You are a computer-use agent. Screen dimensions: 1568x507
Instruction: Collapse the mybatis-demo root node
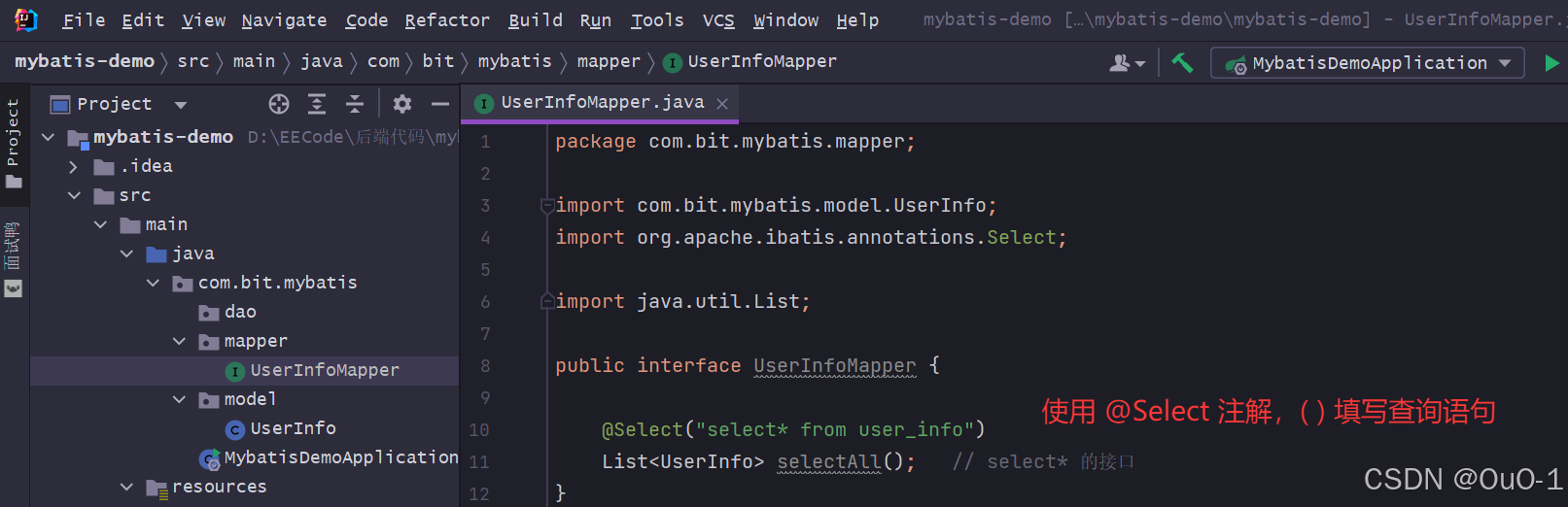click(48, 137)
